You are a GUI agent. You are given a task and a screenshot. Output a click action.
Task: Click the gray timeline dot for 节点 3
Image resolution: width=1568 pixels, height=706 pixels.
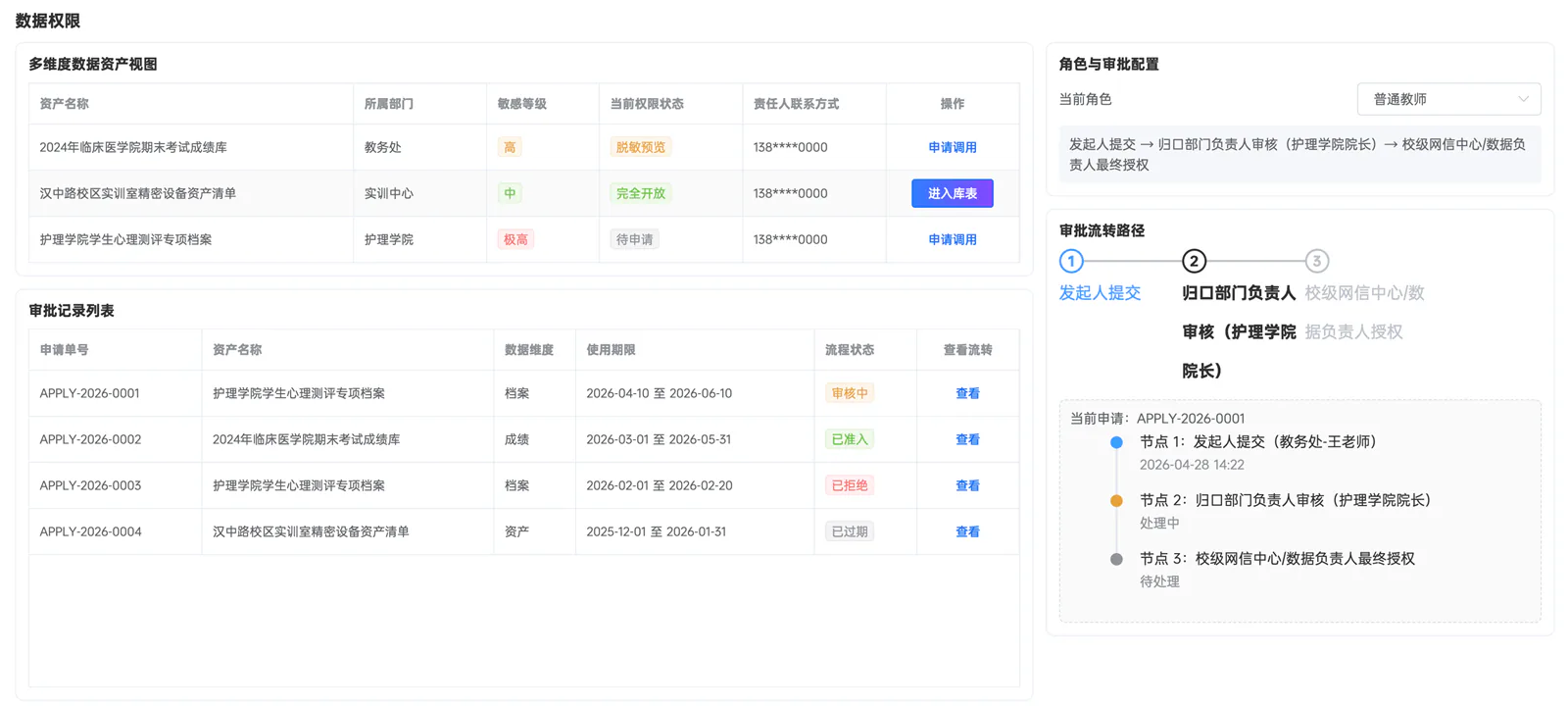pos(1116,559)
